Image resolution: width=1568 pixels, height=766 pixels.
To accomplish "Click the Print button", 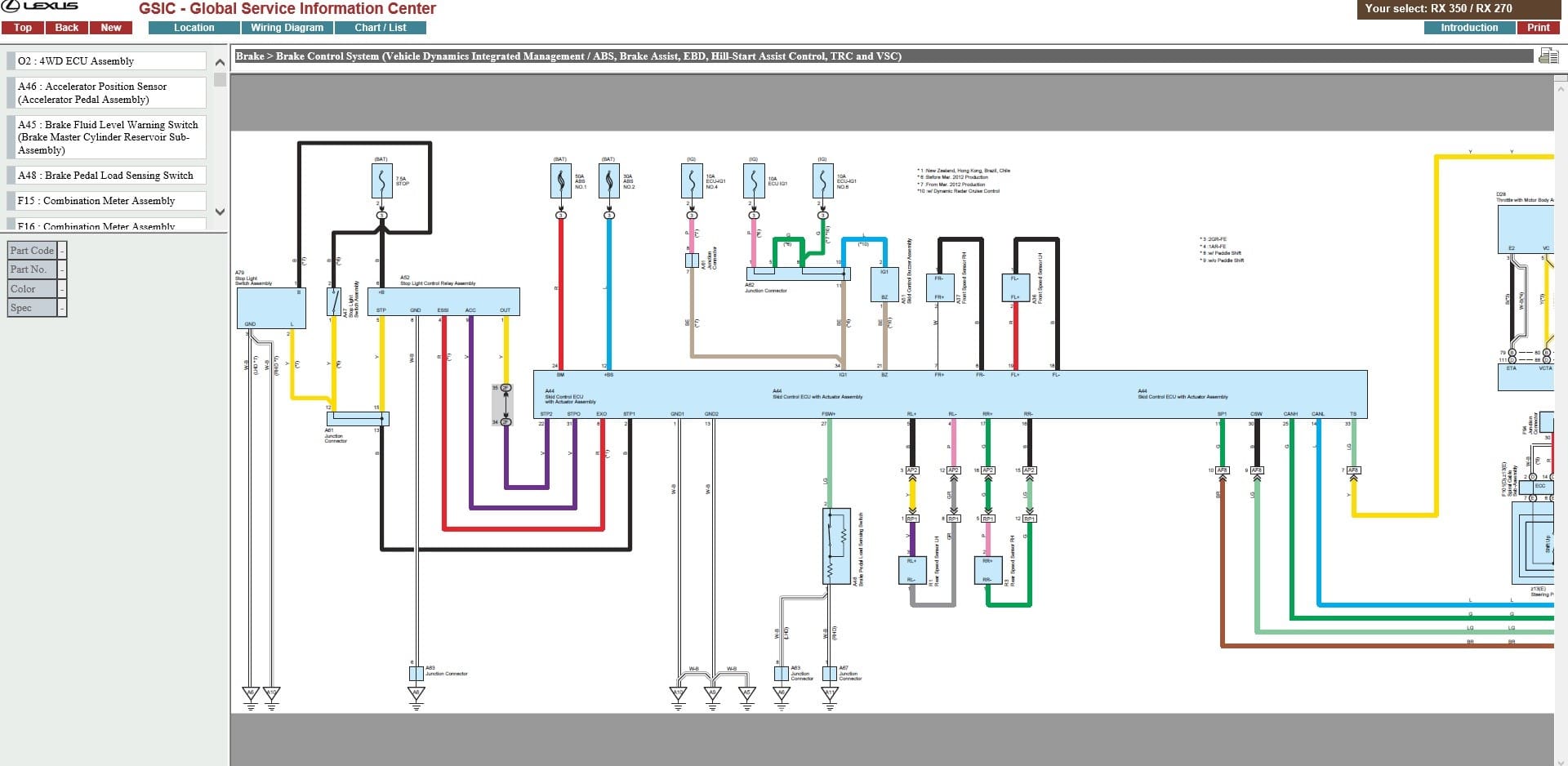I will coord(1539,28).
